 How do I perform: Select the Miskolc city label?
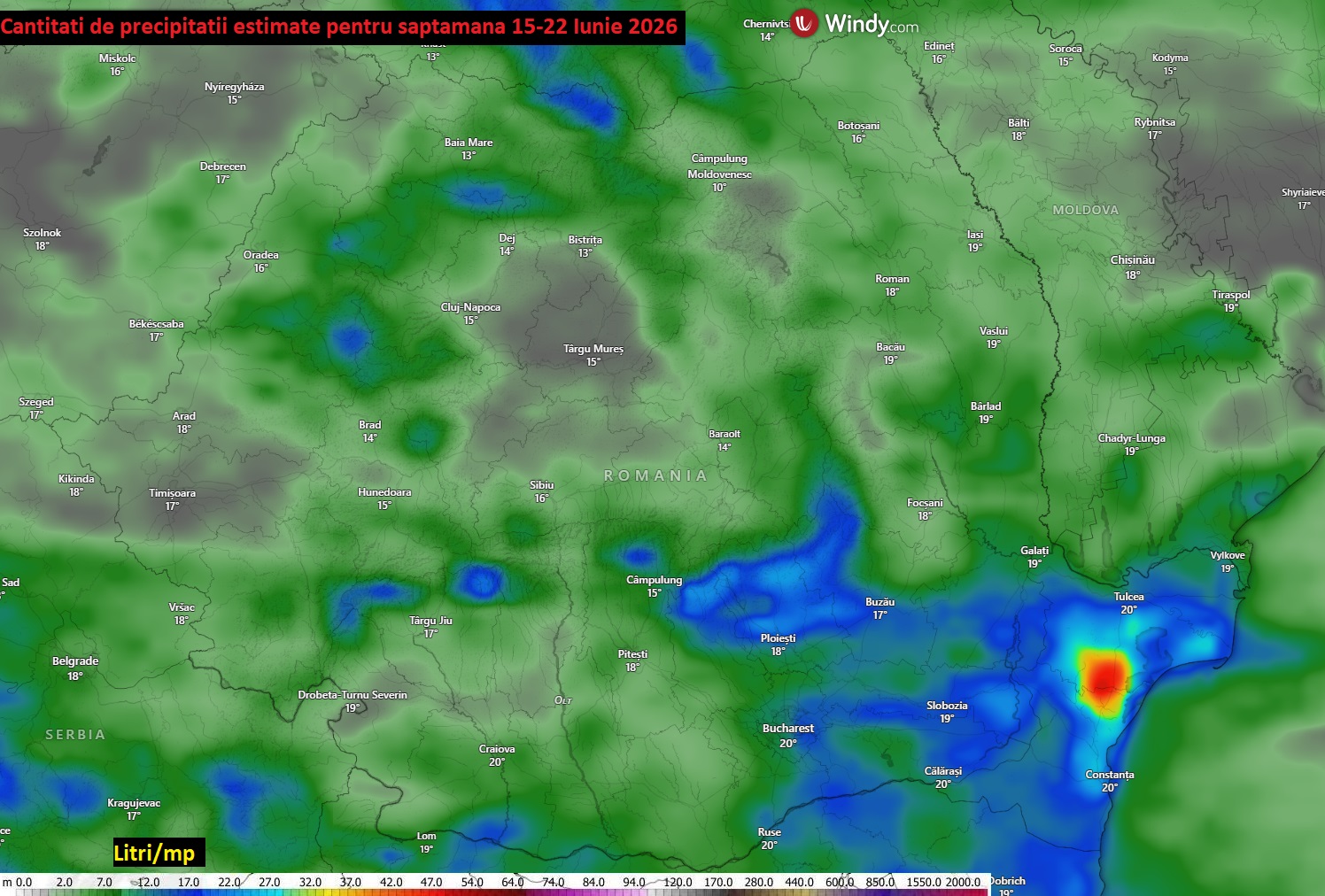click(117, 58)
